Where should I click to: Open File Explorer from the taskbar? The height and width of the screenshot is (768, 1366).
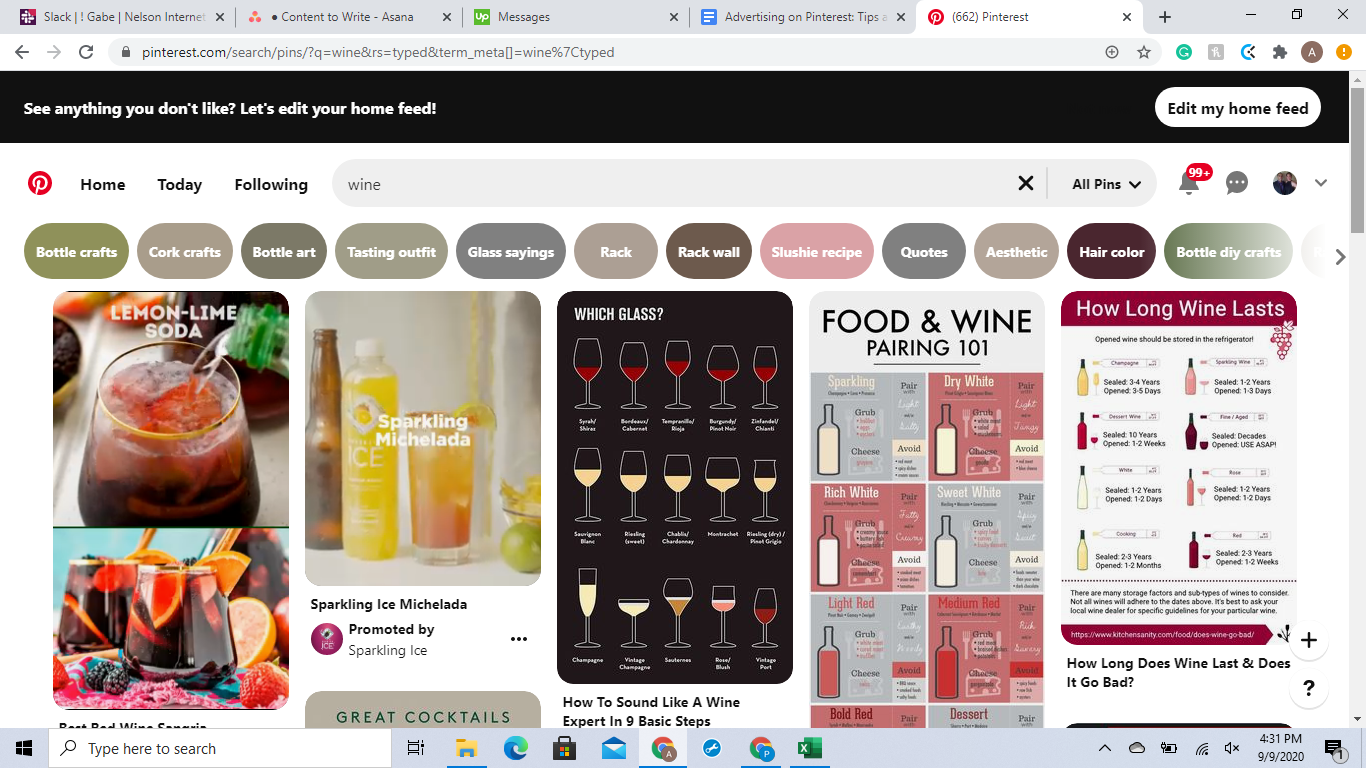click(x=466, y=748)
